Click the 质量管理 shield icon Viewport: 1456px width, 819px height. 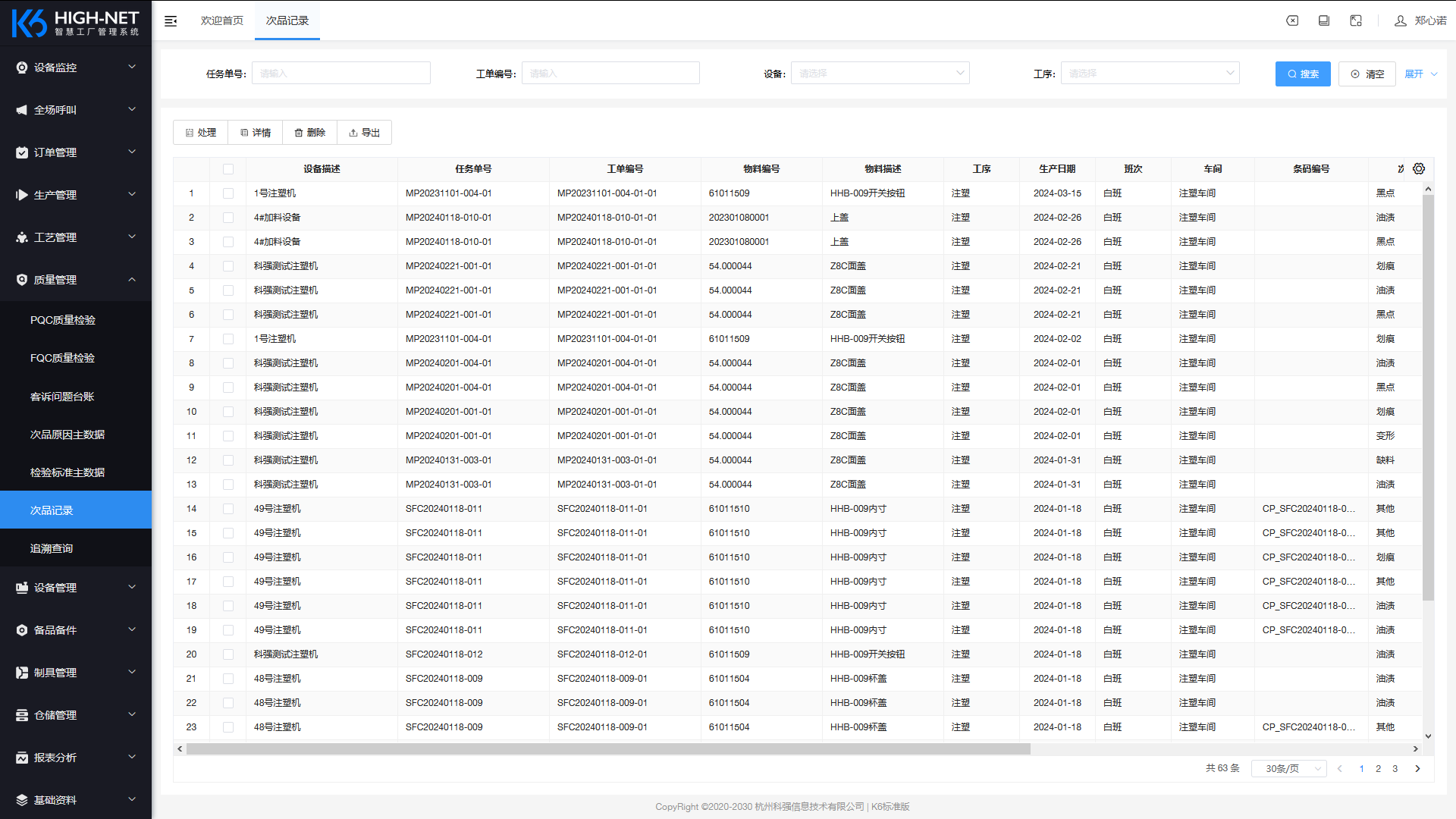[22, 280]
